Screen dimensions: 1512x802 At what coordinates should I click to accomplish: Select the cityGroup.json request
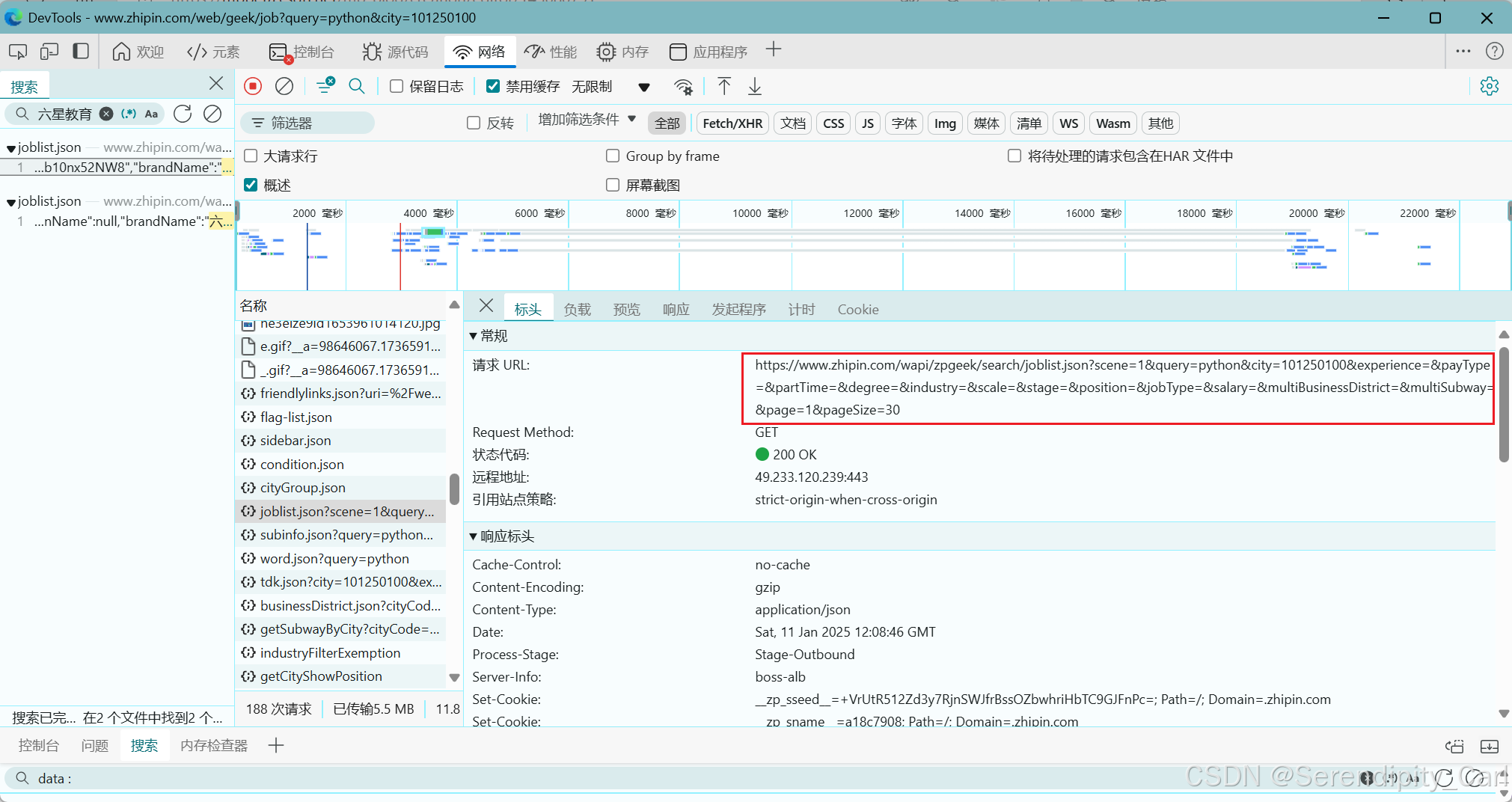[x=340, y=488]
